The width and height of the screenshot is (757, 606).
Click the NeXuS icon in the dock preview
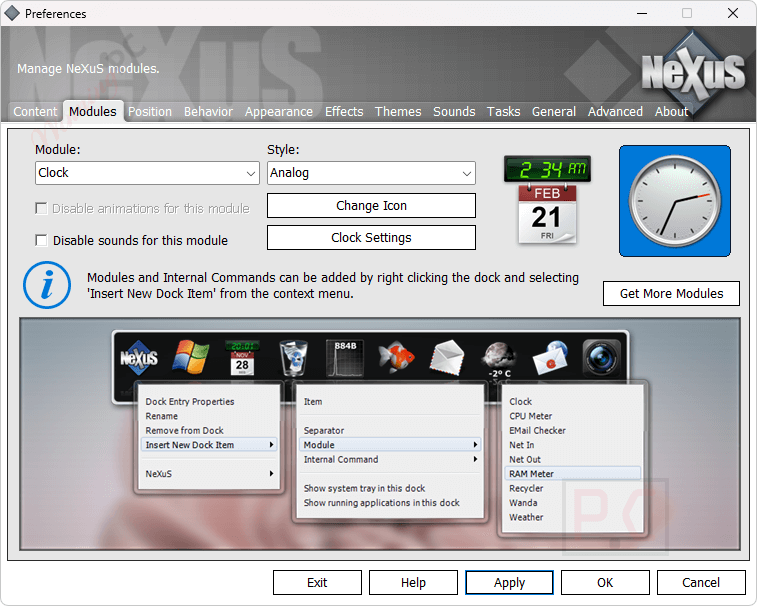tap(139, 358)
